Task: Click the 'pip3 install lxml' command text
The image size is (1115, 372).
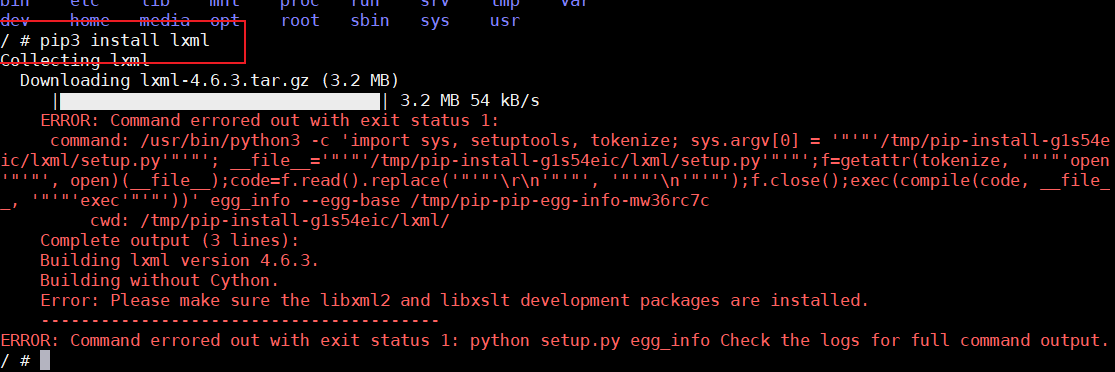Action: tap(124, 41)
